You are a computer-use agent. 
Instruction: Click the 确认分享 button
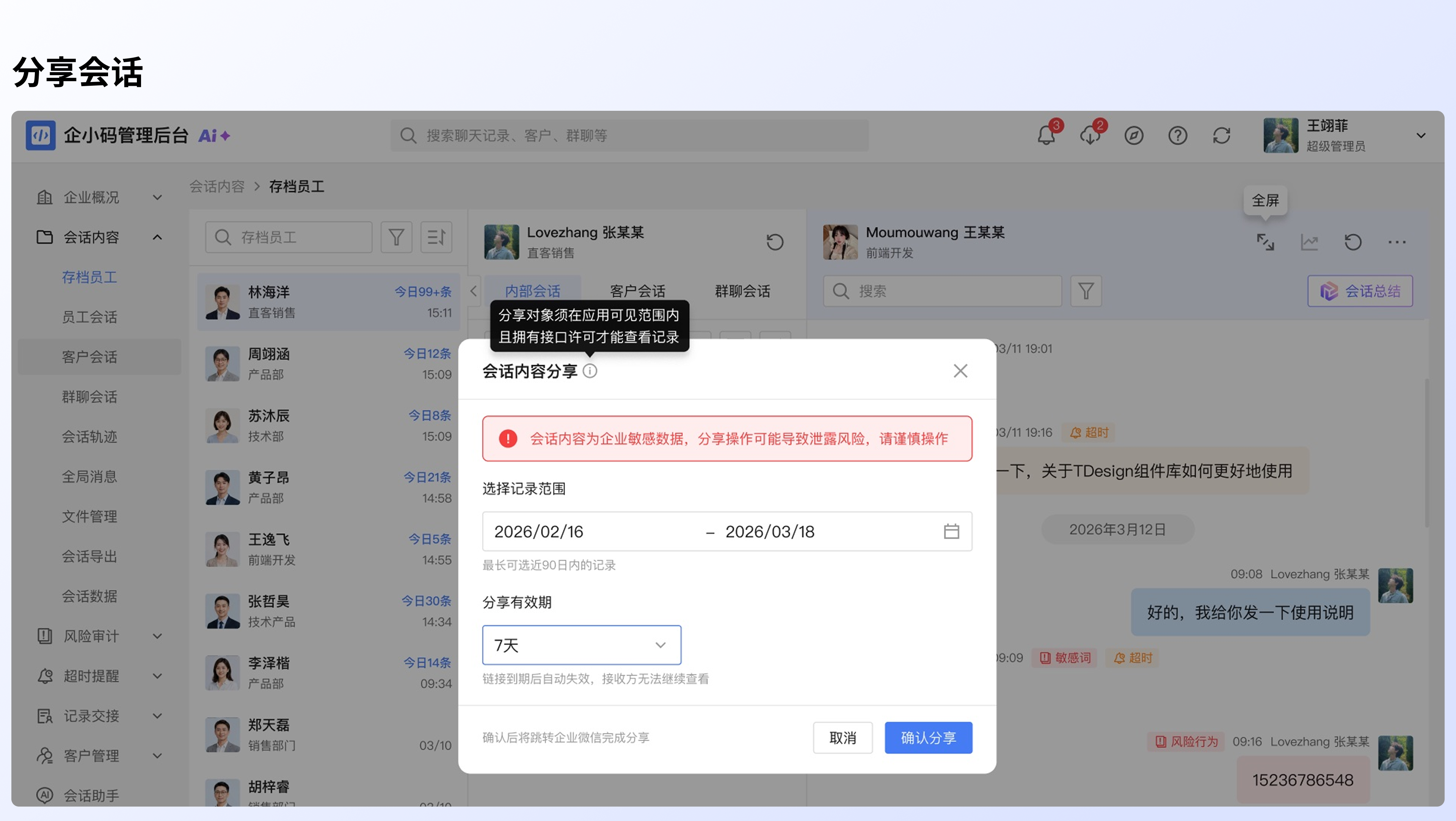coord(928,737)
